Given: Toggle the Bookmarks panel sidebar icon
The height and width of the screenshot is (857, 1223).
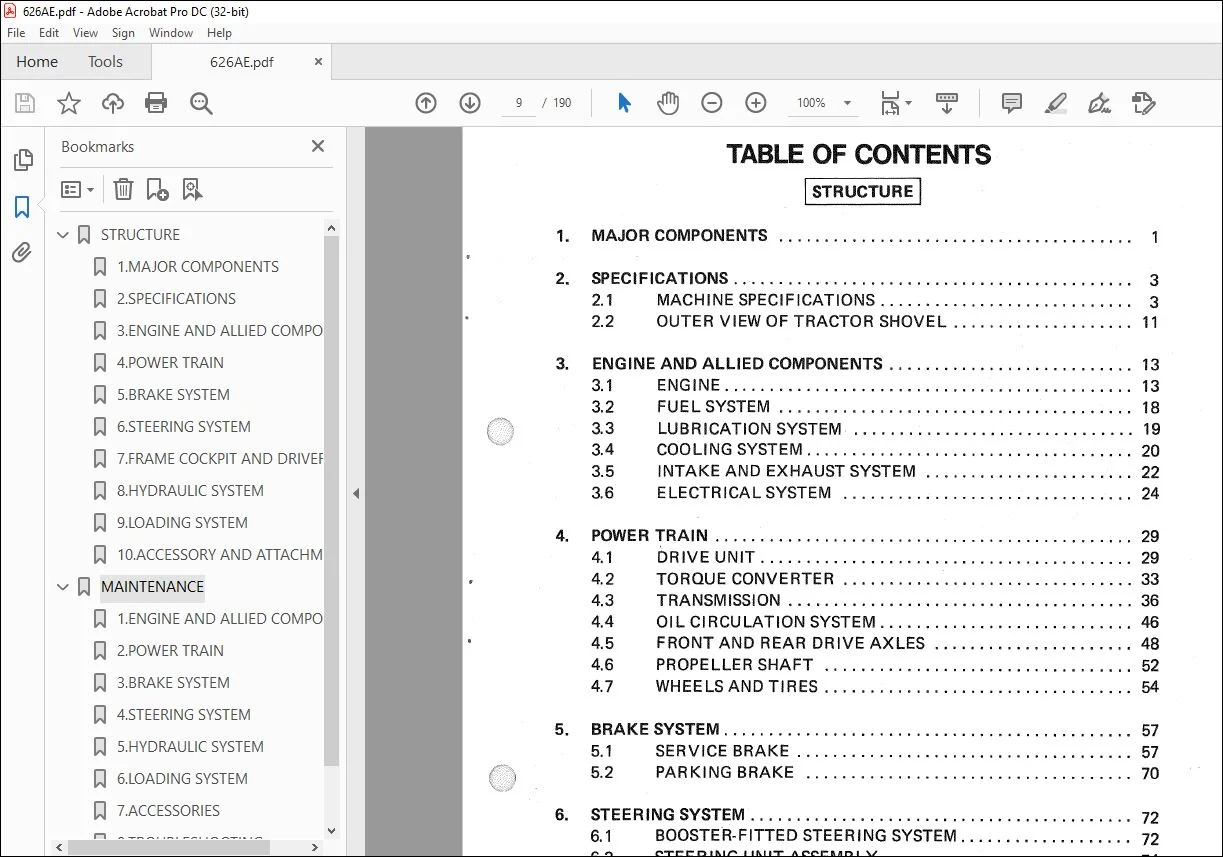Looking at the screenshot, I should click(x=22, y=207).
